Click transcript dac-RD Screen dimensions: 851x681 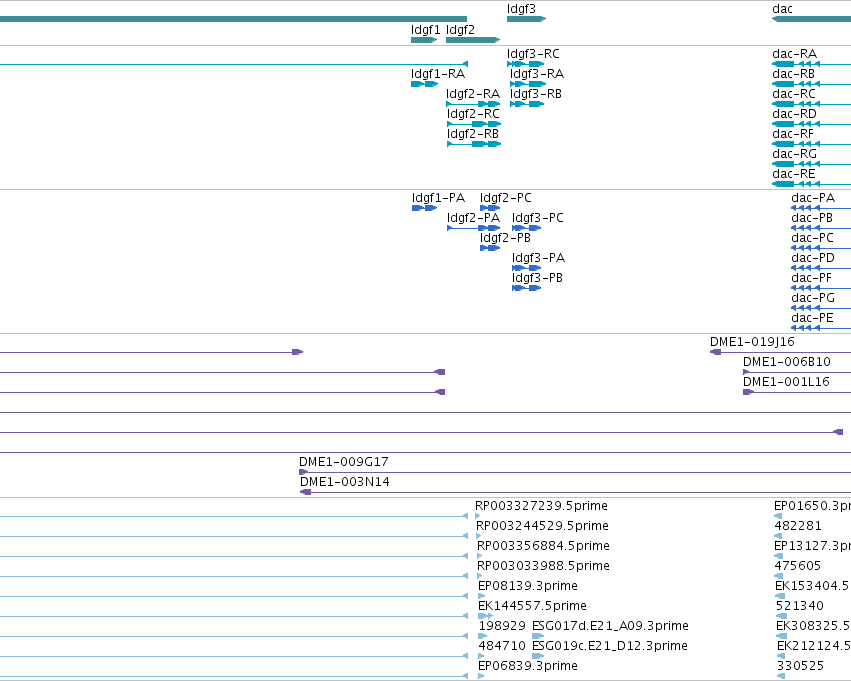(795, 114)
